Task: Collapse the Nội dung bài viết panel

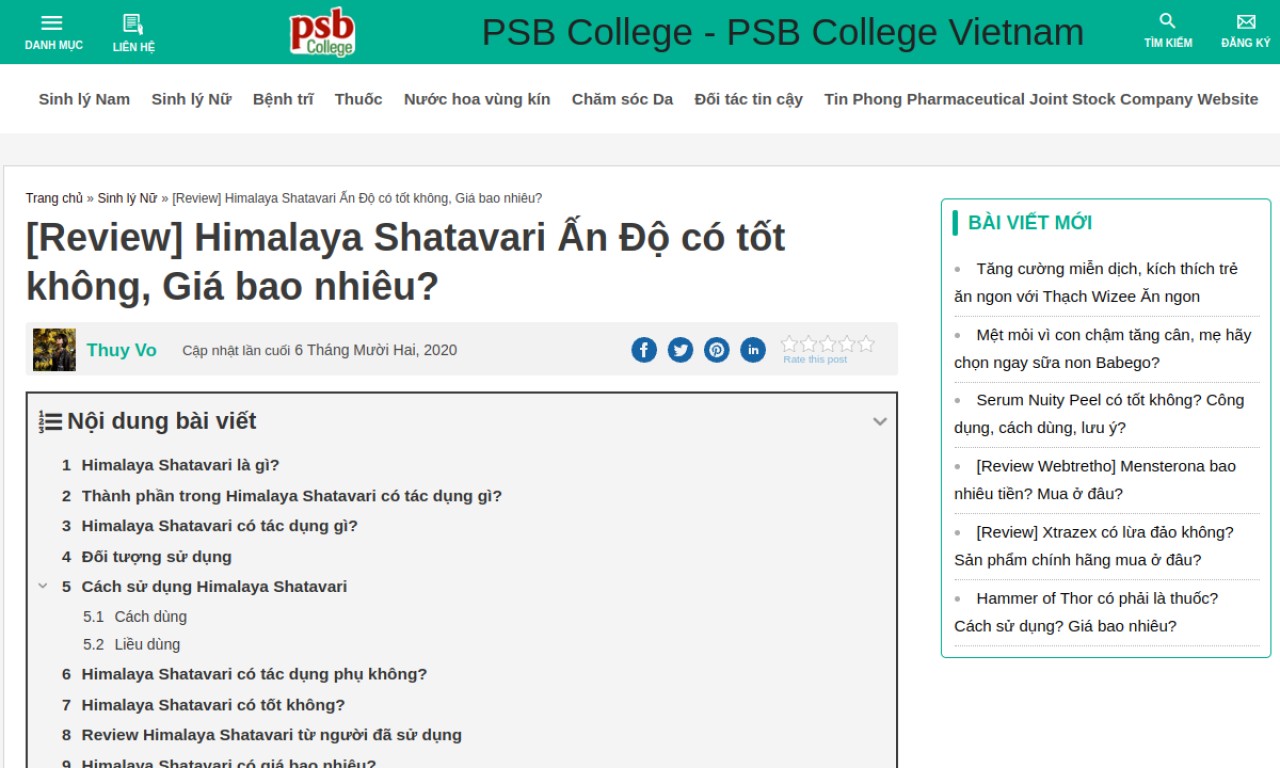Action: [880, 422]
